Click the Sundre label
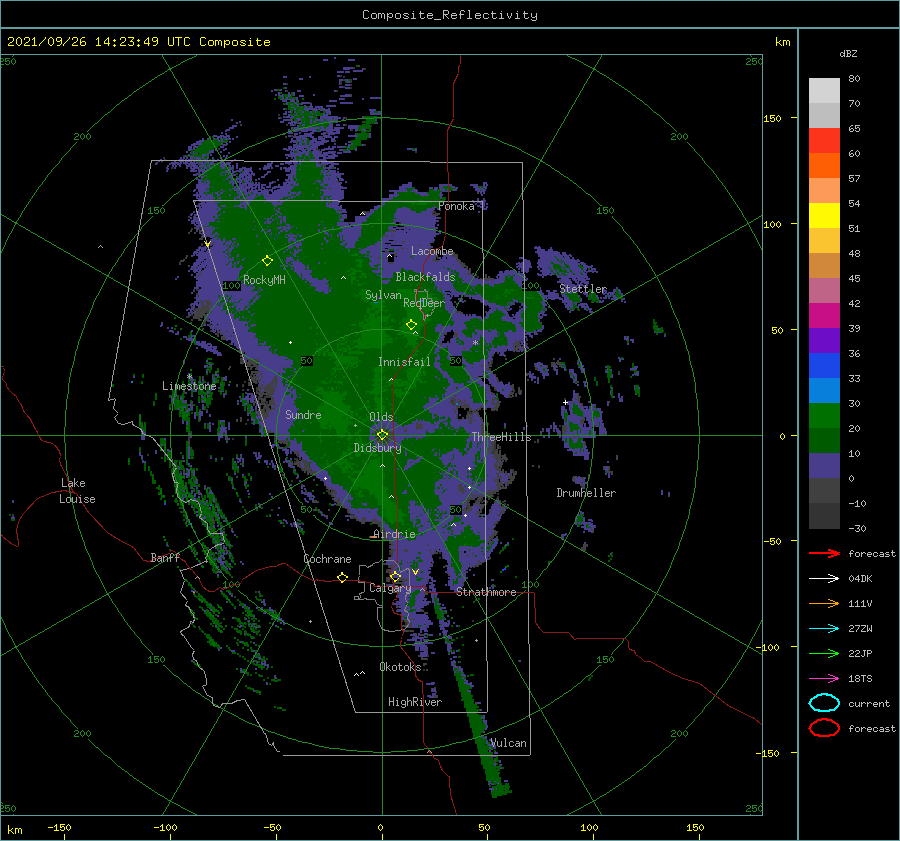900x841 pixels. coord(303,414)
